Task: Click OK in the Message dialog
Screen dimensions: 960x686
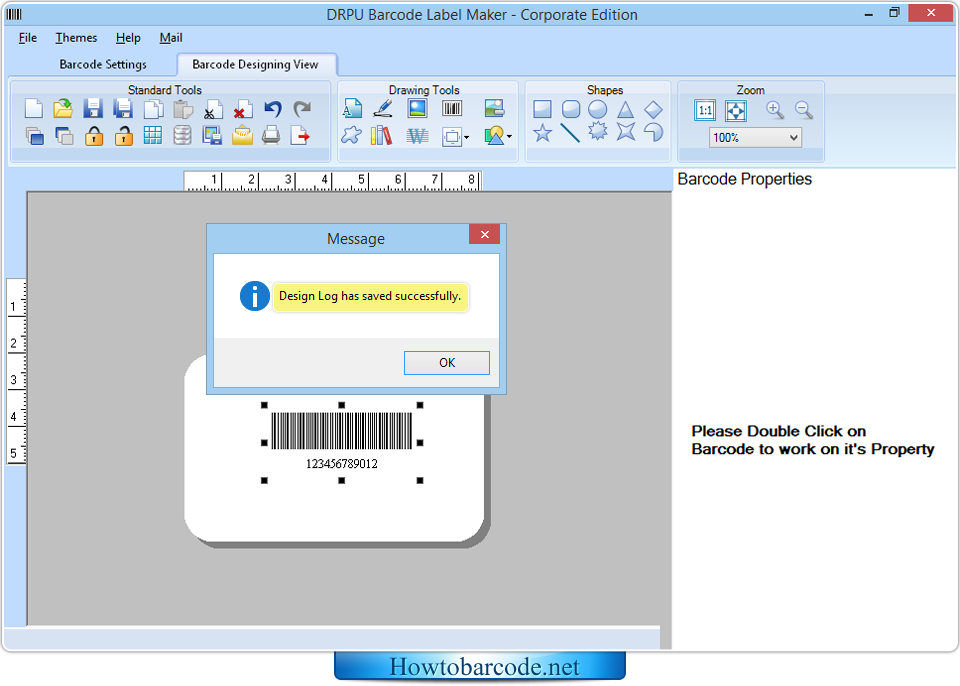Action: [x=447, y=363]
